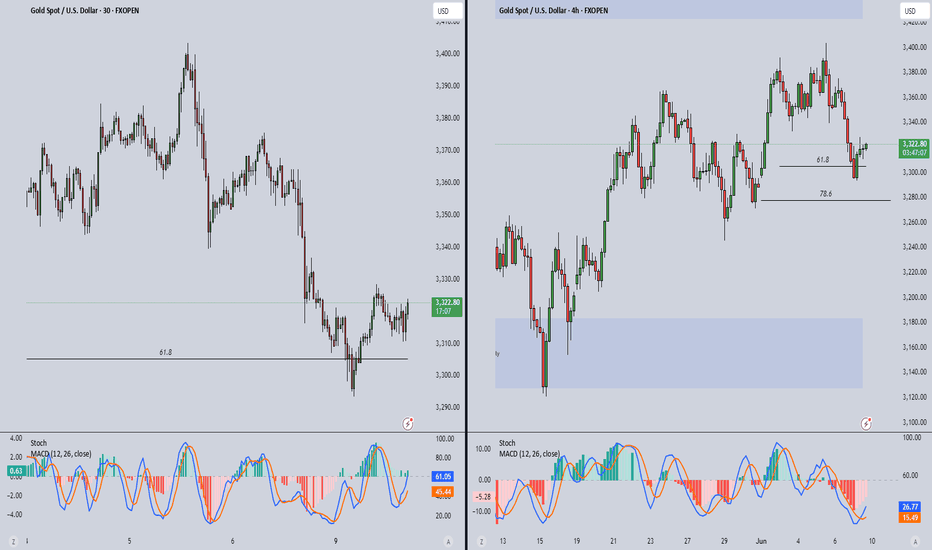Screen dimensions: 932x550
Task: Click -4.00 on the 30-minute MACD scale
Action: tap(14, 515)
